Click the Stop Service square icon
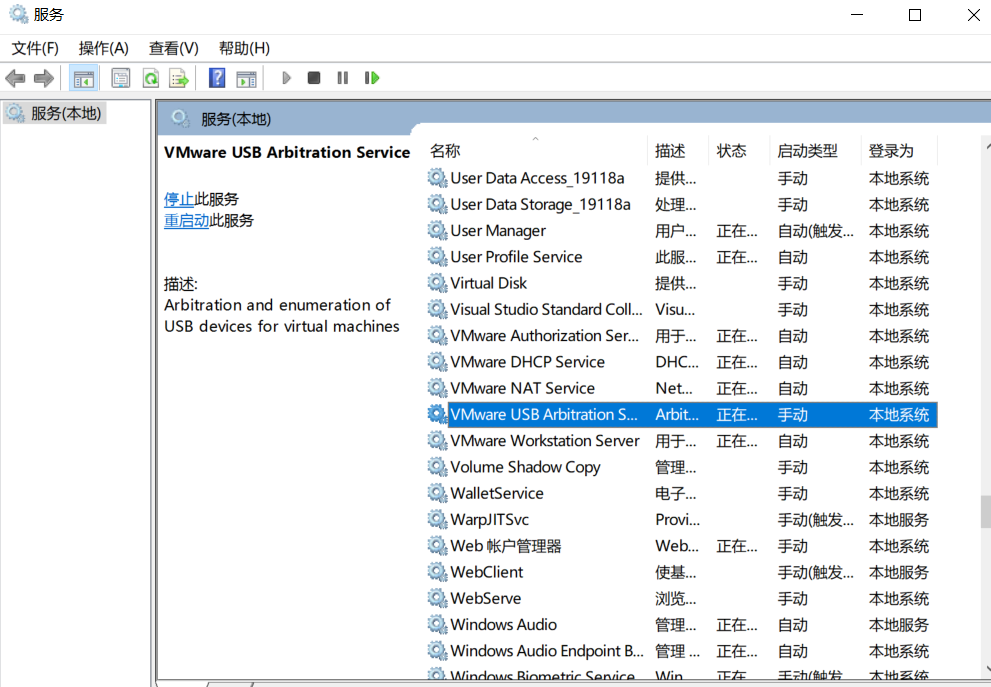 pyautogui.click(x=313, y=78)
